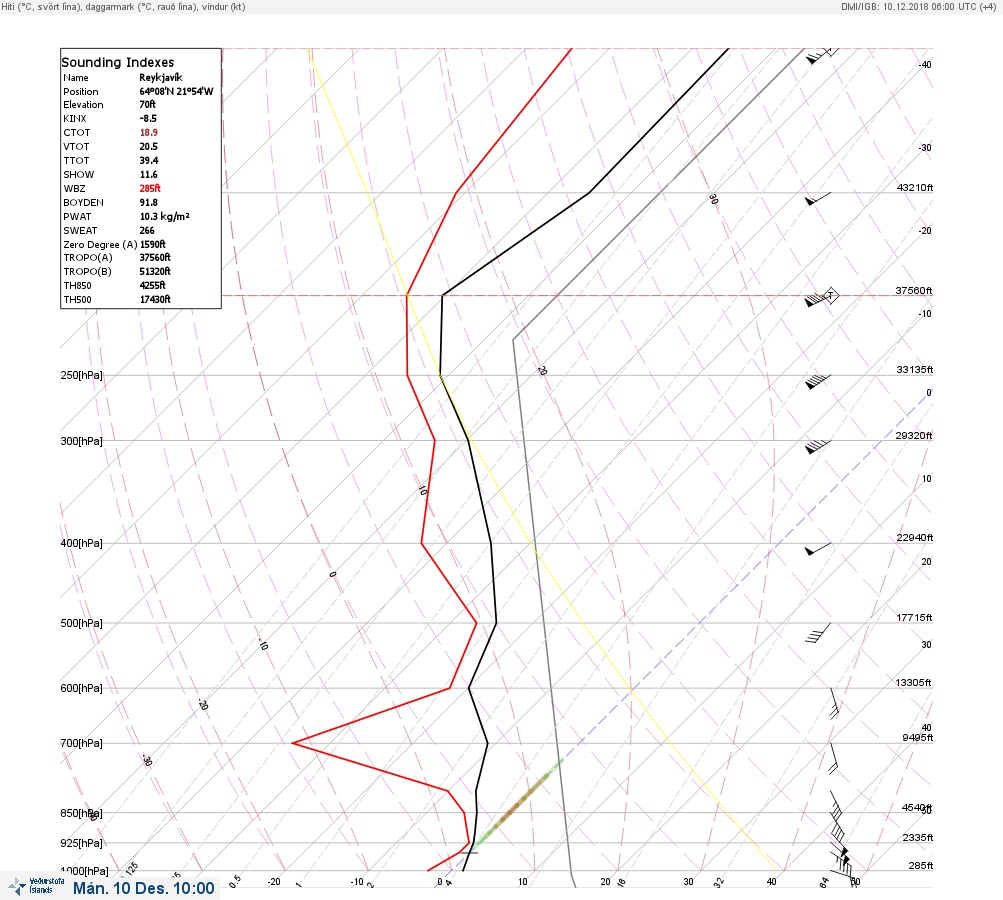The height and width of the screenshot is (900, 1003).
Task: Click the TTOT value 39.4
Action: [x=149, y=161]
